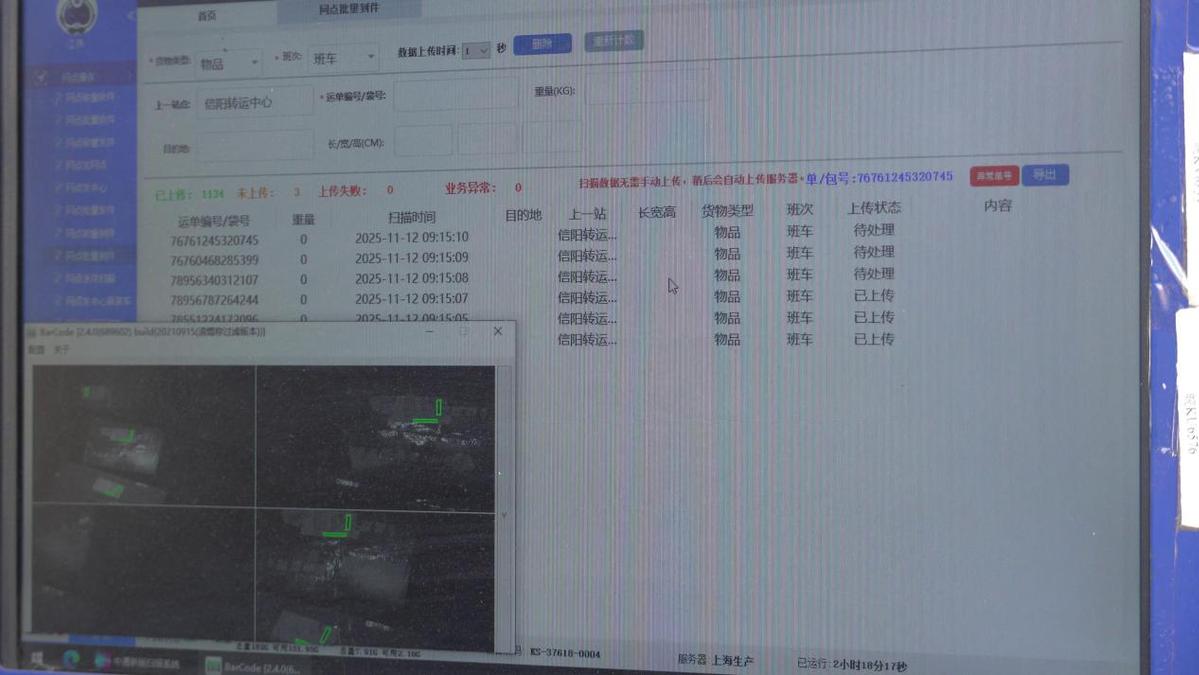Select the row with waybill 78956340312107
The height and width of the screenshot is (675, 1199).
point(214,280)
